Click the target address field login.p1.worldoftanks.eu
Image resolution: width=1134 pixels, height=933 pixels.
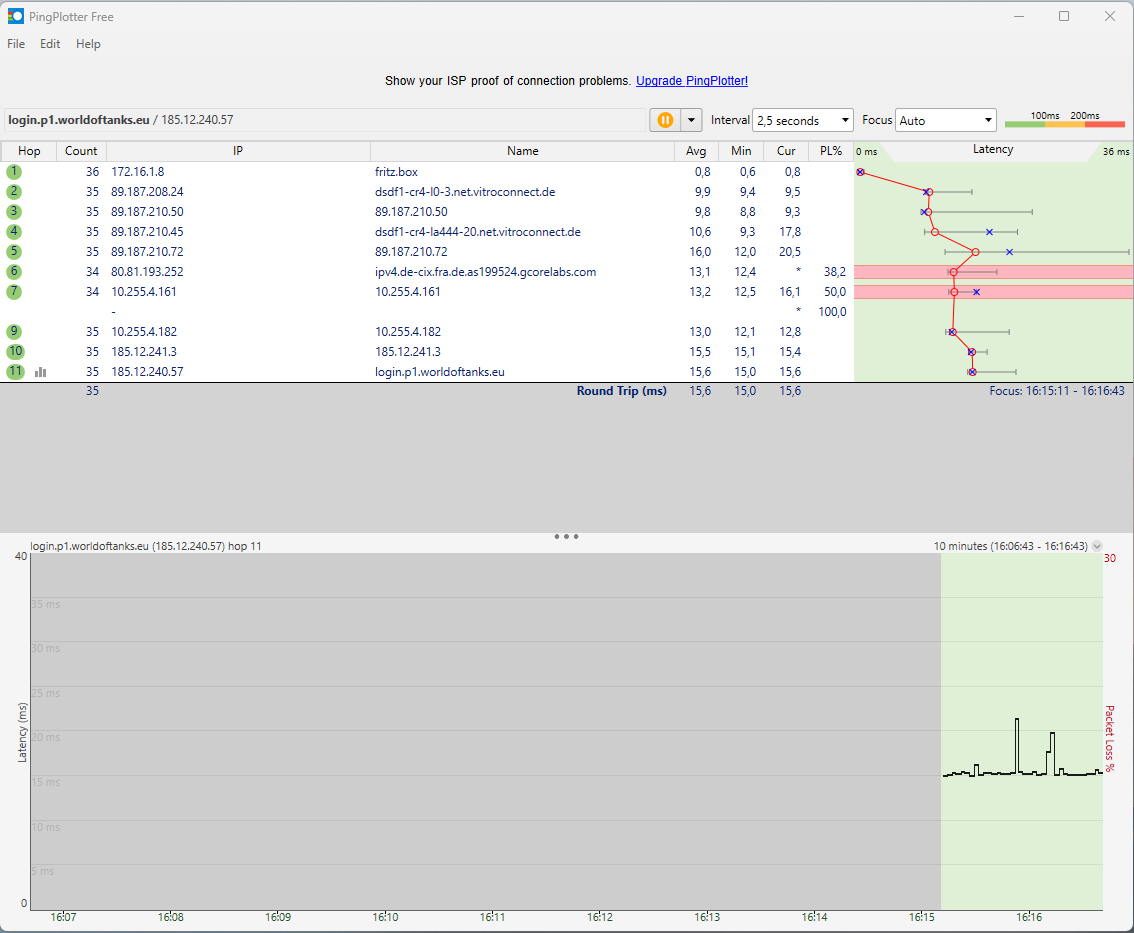click(x=324, y=120)
